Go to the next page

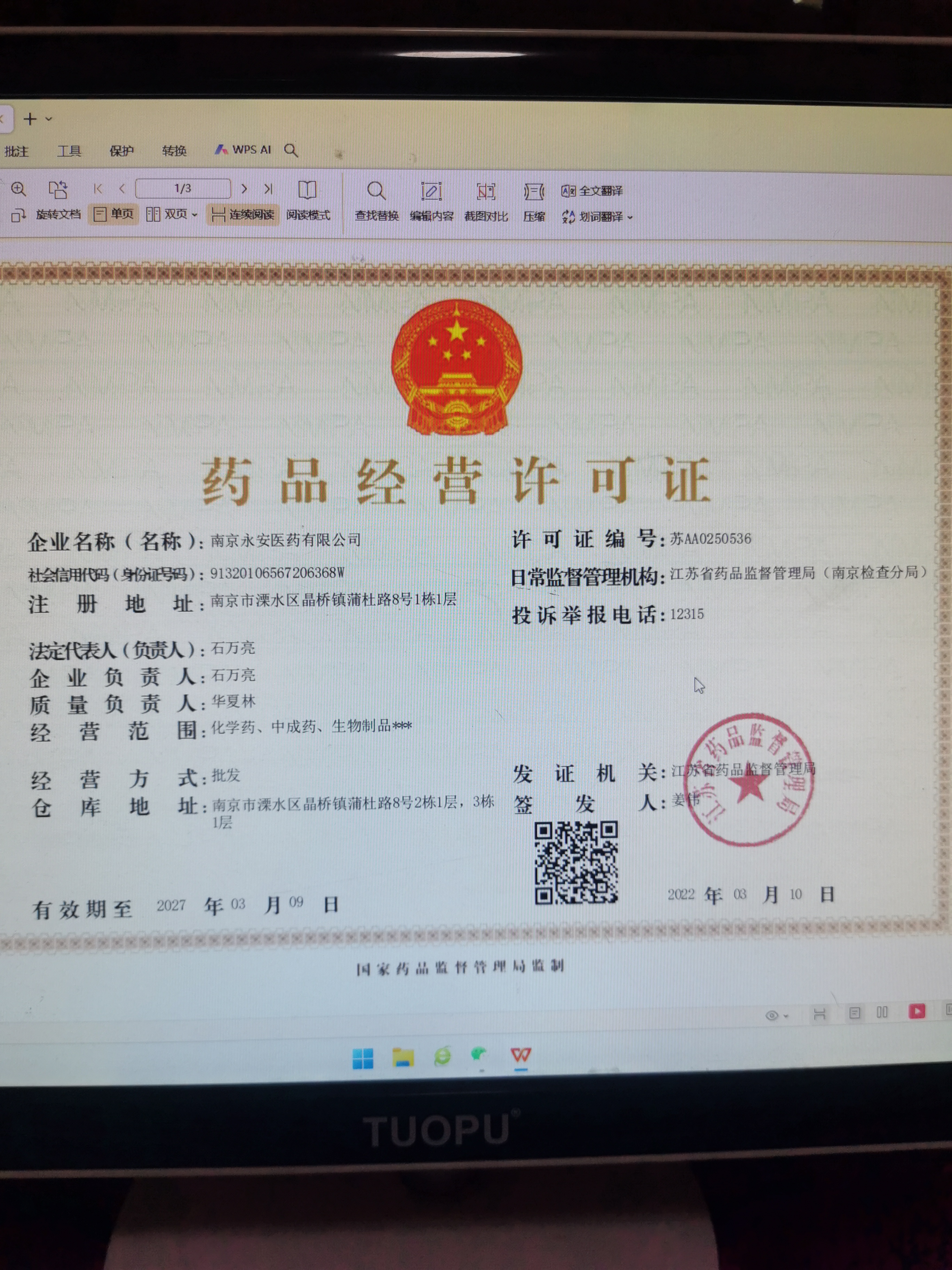click(x=245, y=188)
